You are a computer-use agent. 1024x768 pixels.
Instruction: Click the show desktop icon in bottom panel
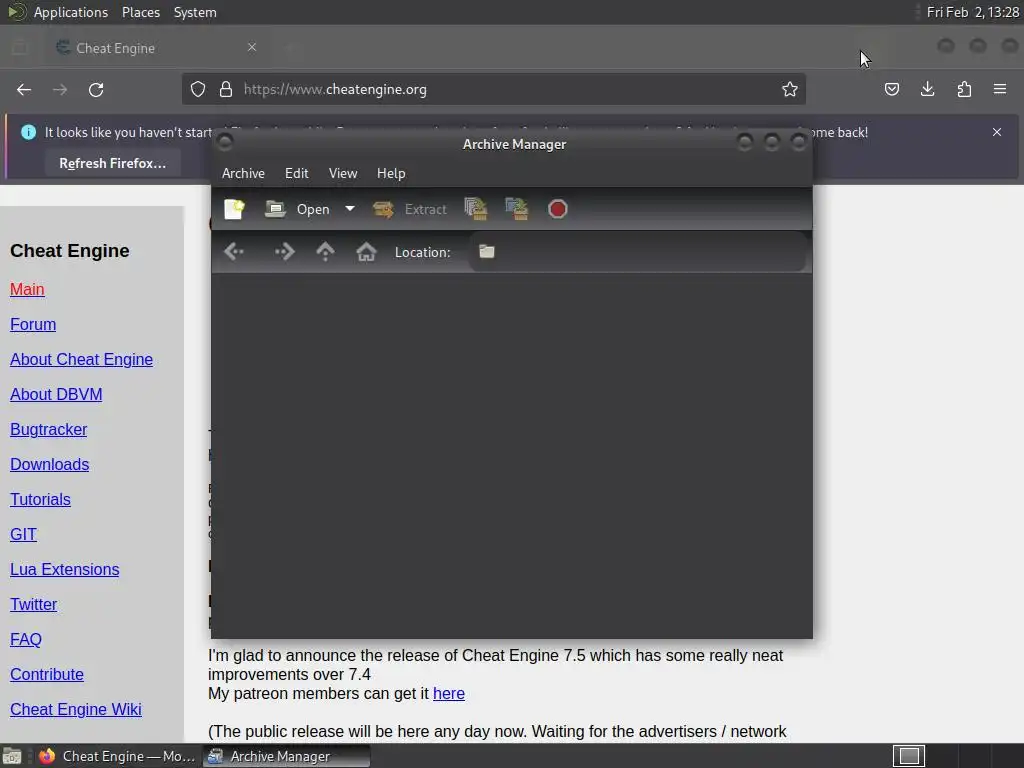tap(12, 756)
